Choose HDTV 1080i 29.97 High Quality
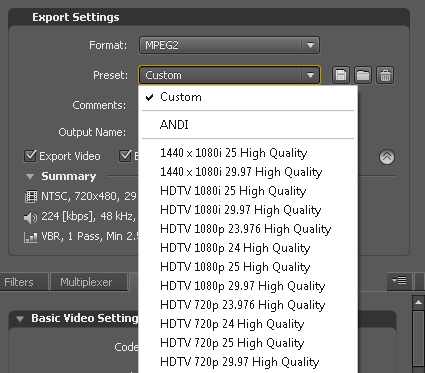 pos(248,210)
